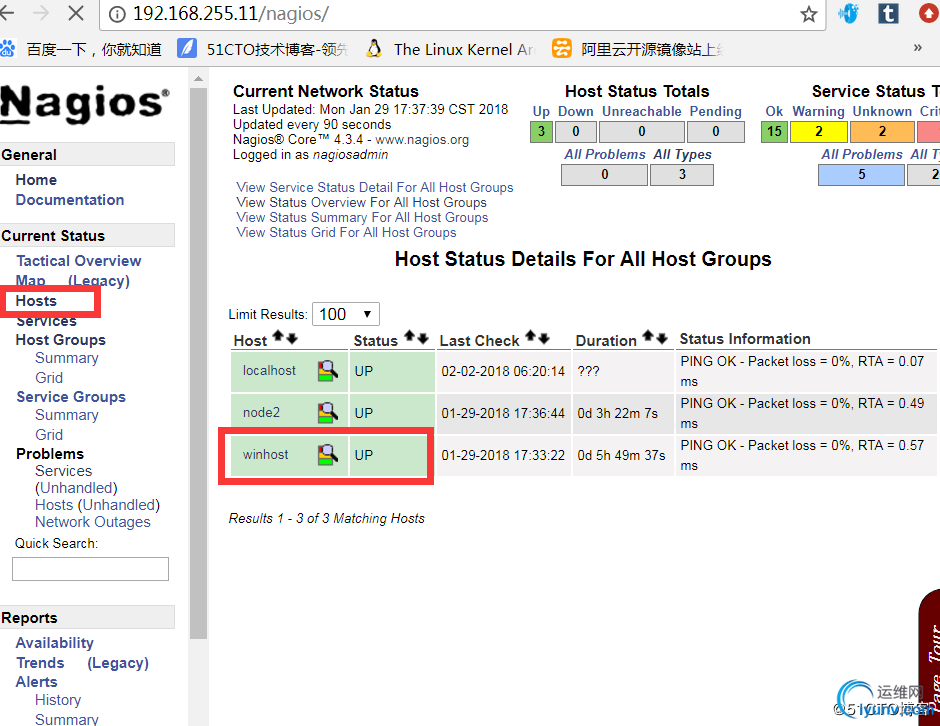Open the Baidu bookmark
Screen dimensions: 940x726
pos(82,49)
